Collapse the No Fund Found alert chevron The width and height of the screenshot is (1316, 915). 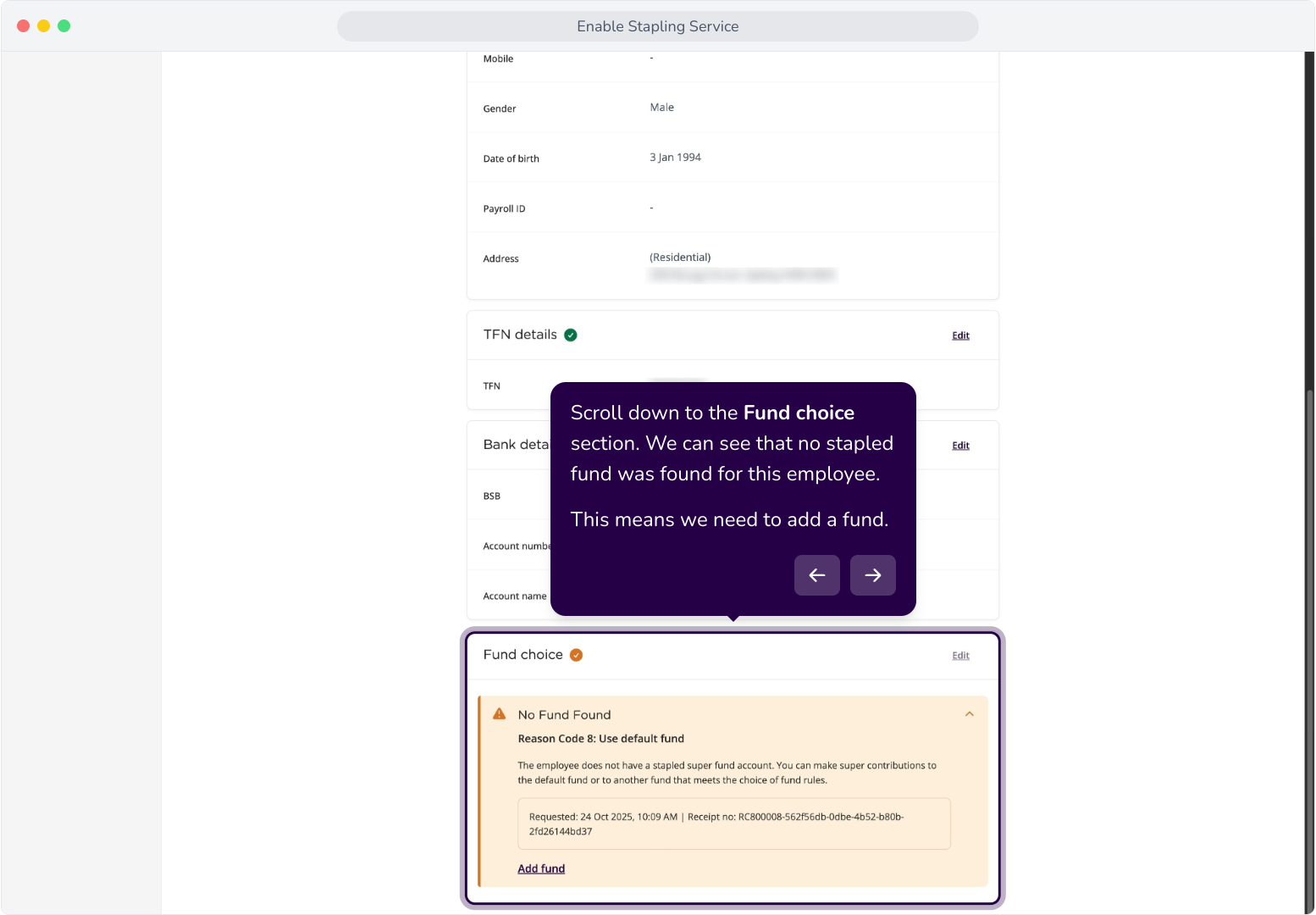pyautogui.click(x=970, y=714)
